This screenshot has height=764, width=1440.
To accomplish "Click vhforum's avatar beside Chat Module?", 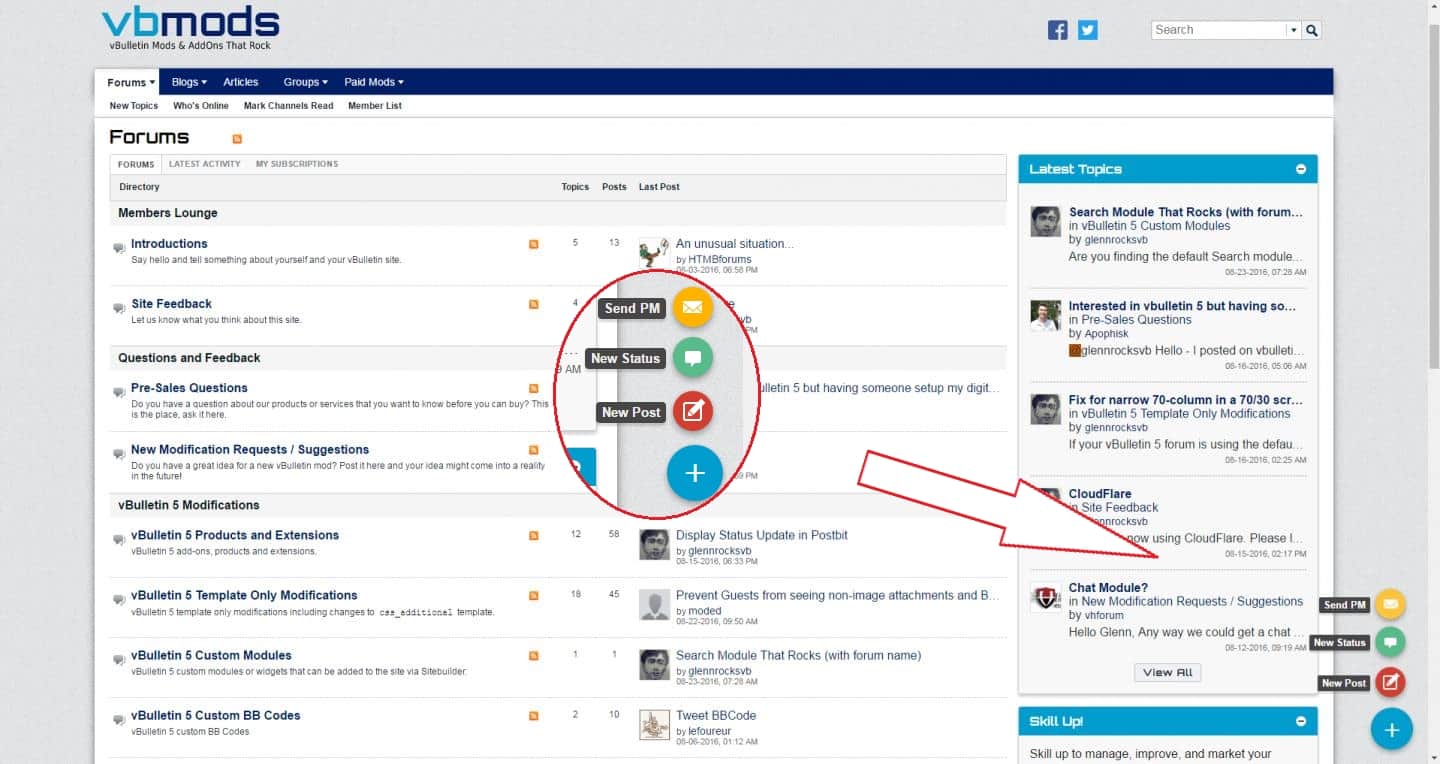I will click(1045, 597).
